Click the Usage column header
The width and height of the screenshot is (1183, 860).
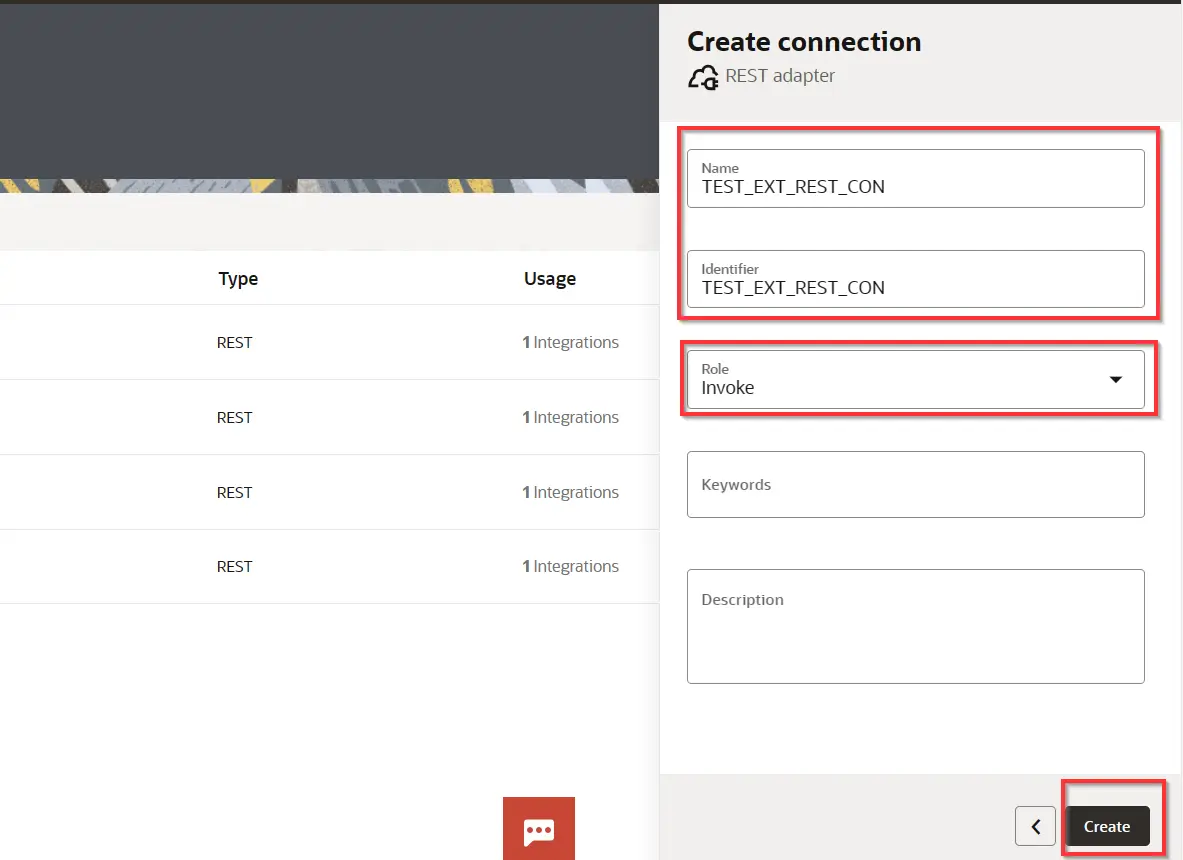pos(550,279)
